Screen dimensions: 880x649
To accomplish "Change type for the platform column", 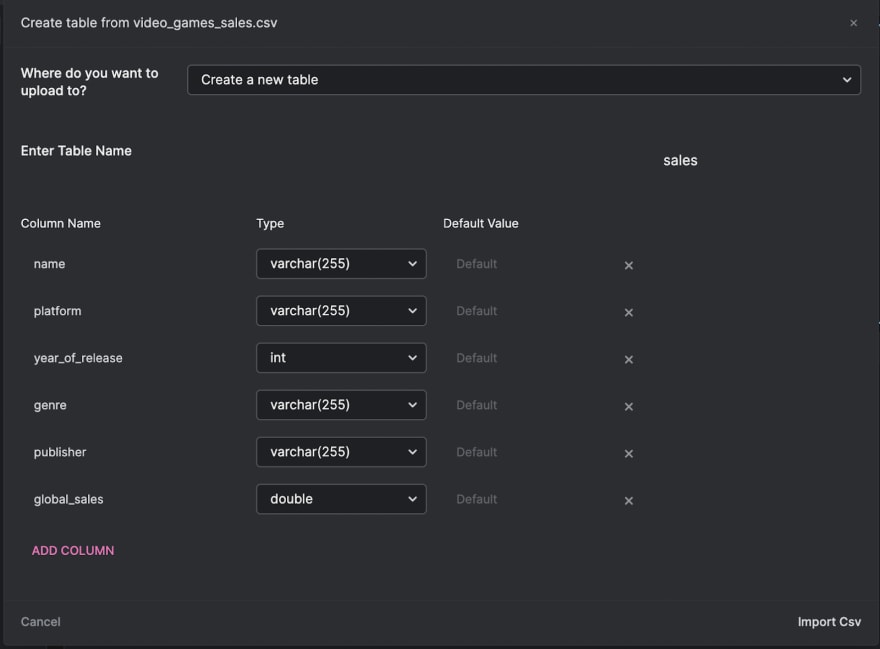I will tap(341, 311).
